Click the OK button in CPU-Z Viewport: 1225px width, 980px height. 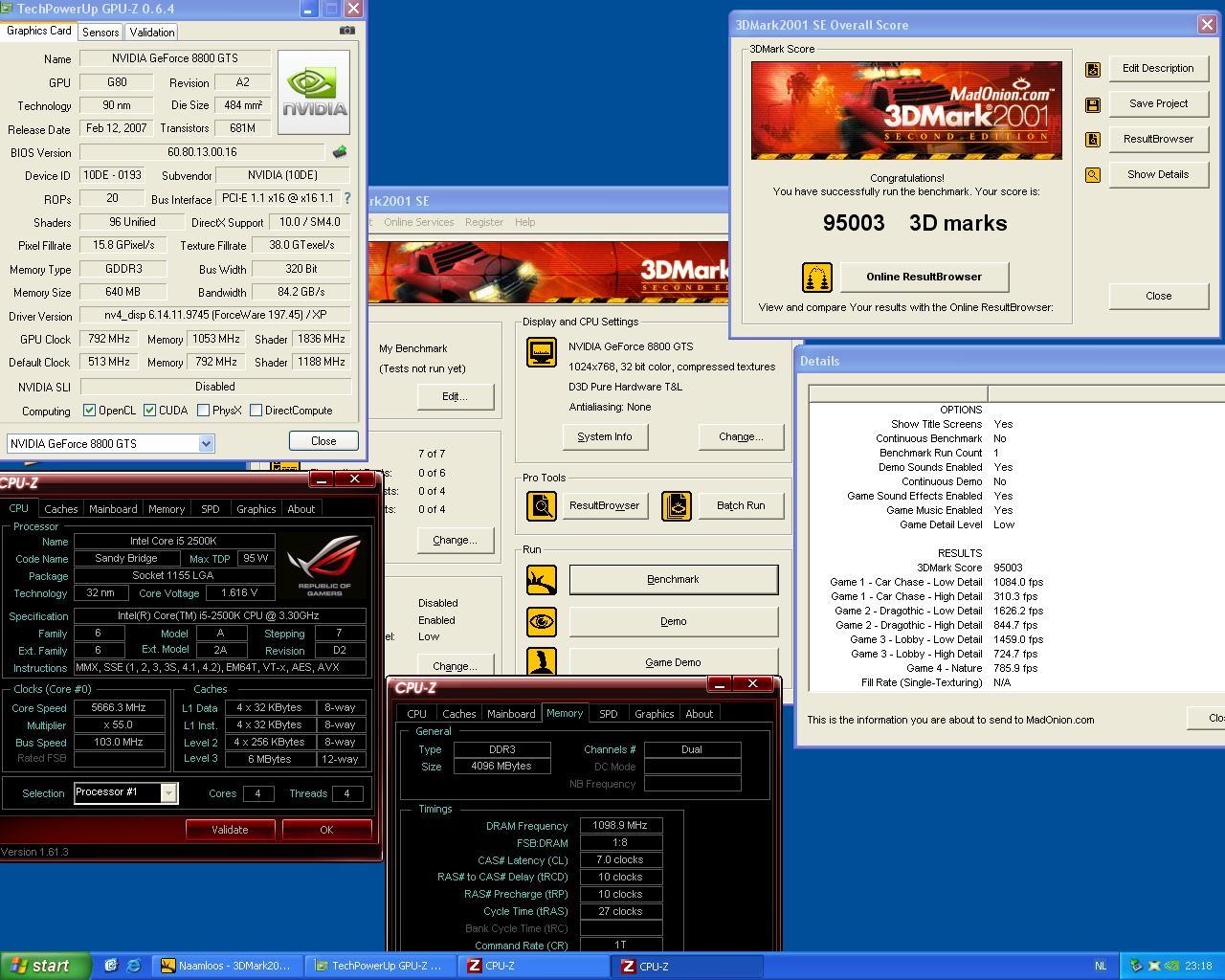[326, 830]
